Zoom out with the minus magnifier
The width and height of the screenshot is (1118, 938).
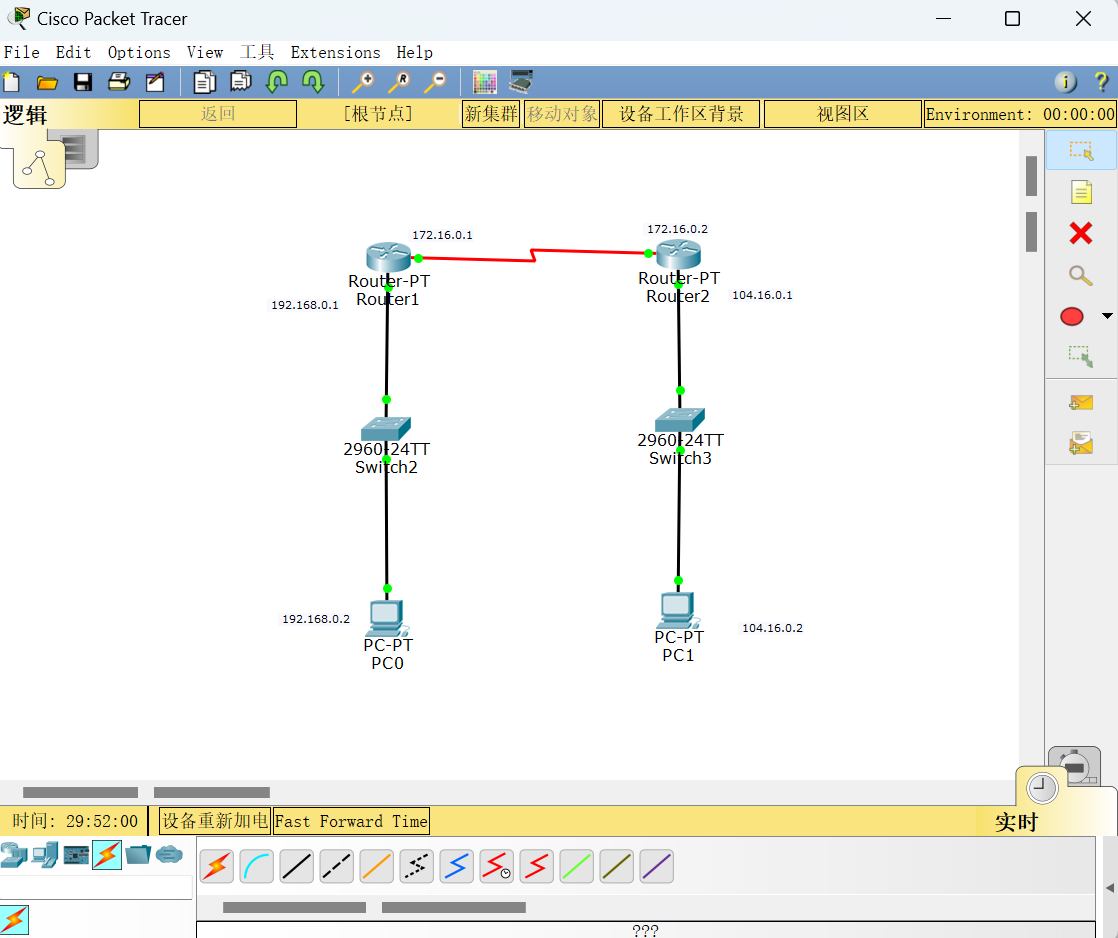point(435,82)
